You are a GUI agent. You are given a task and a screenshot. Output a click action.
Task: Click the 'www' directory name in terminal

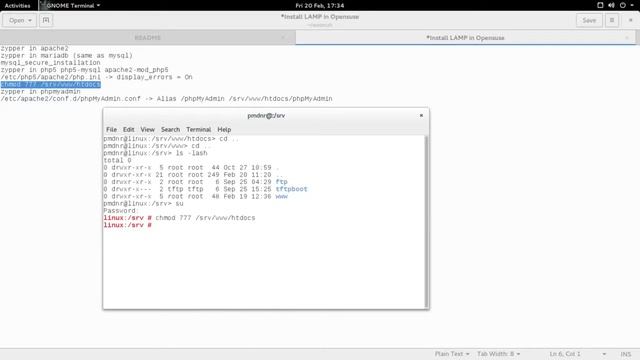[x=282, y=196]
